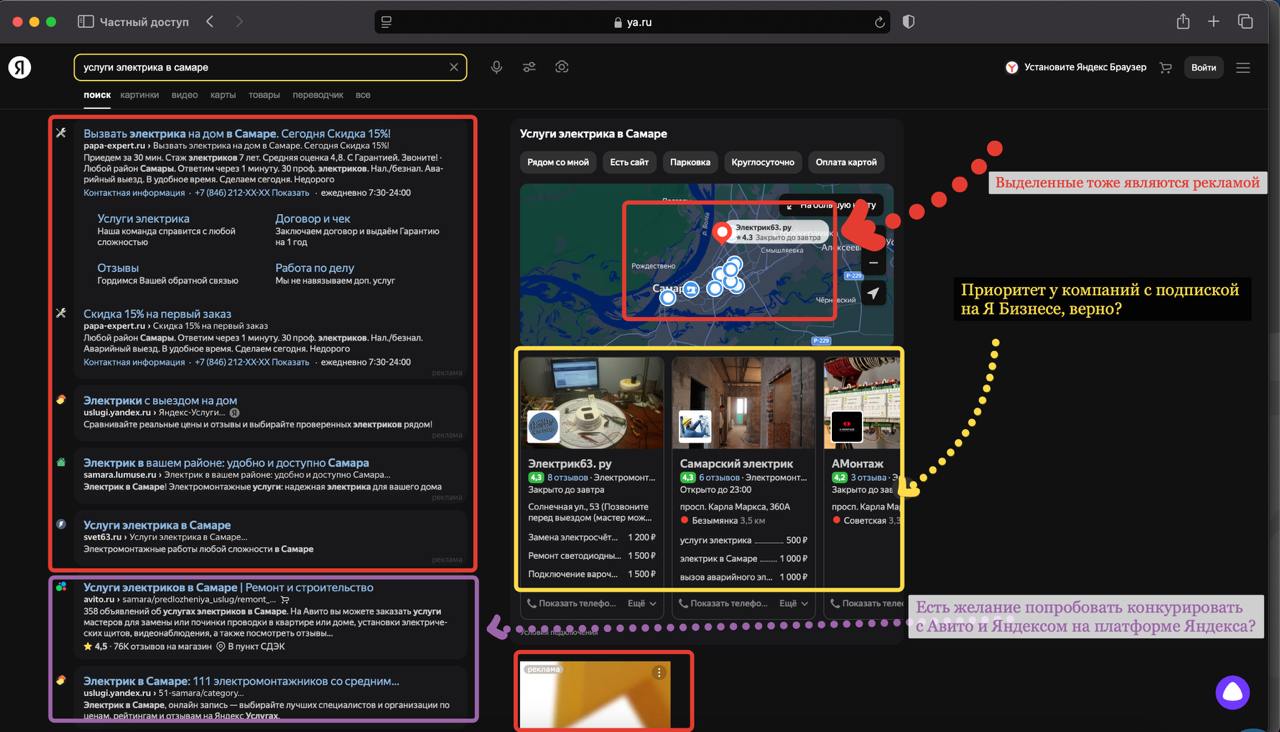Screen dimensions: 1280x732
Task: Show all services via все tab
Action: [363, 95]
